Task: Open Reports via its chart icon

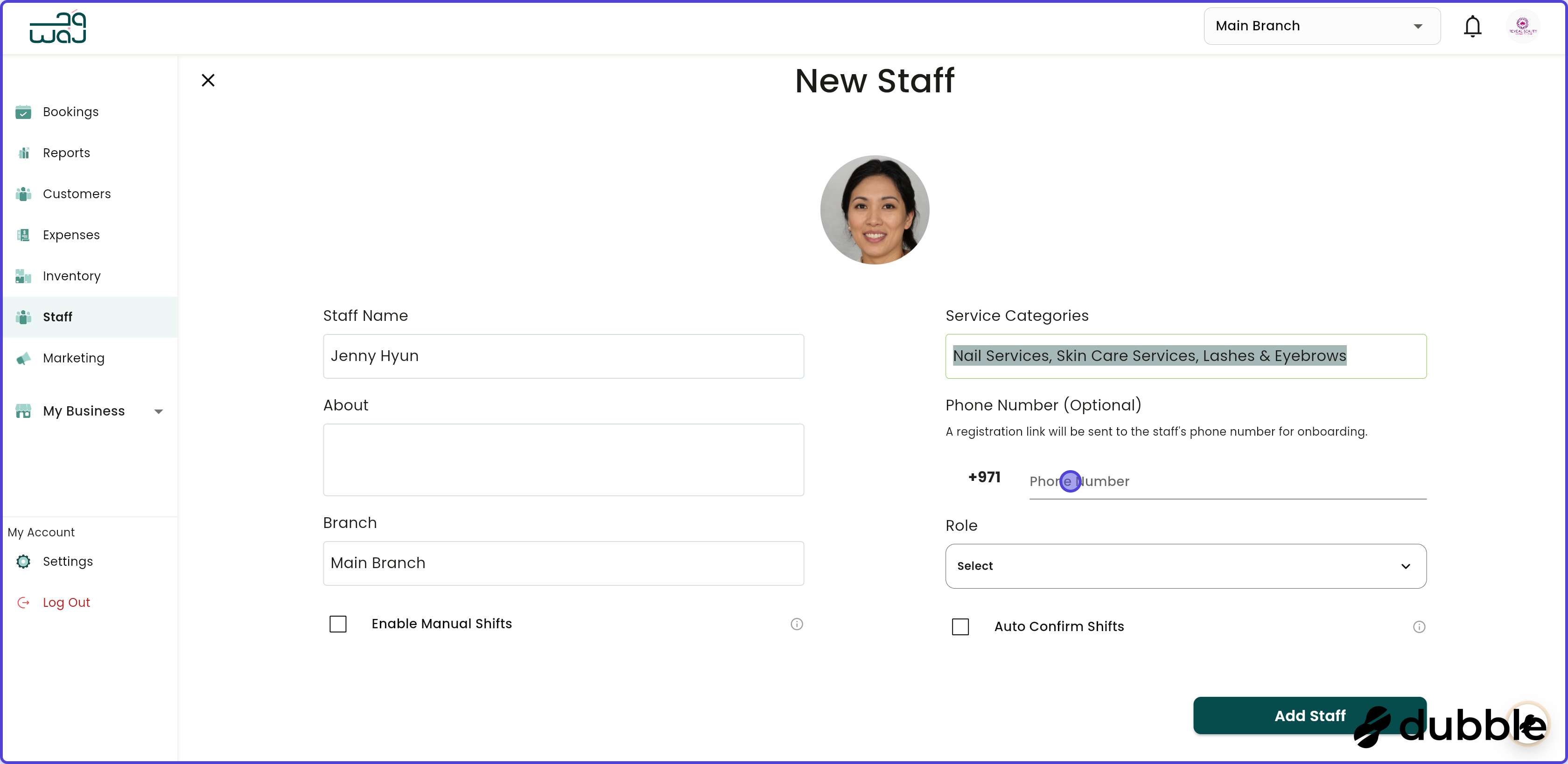Action: point(22,153)
